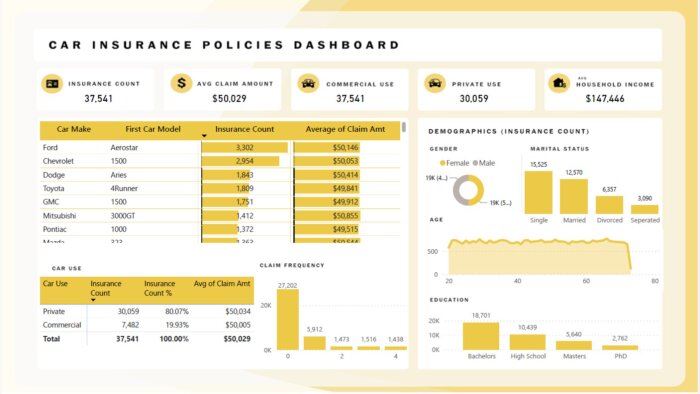Click the 27,202 claim frequency label

288,286
